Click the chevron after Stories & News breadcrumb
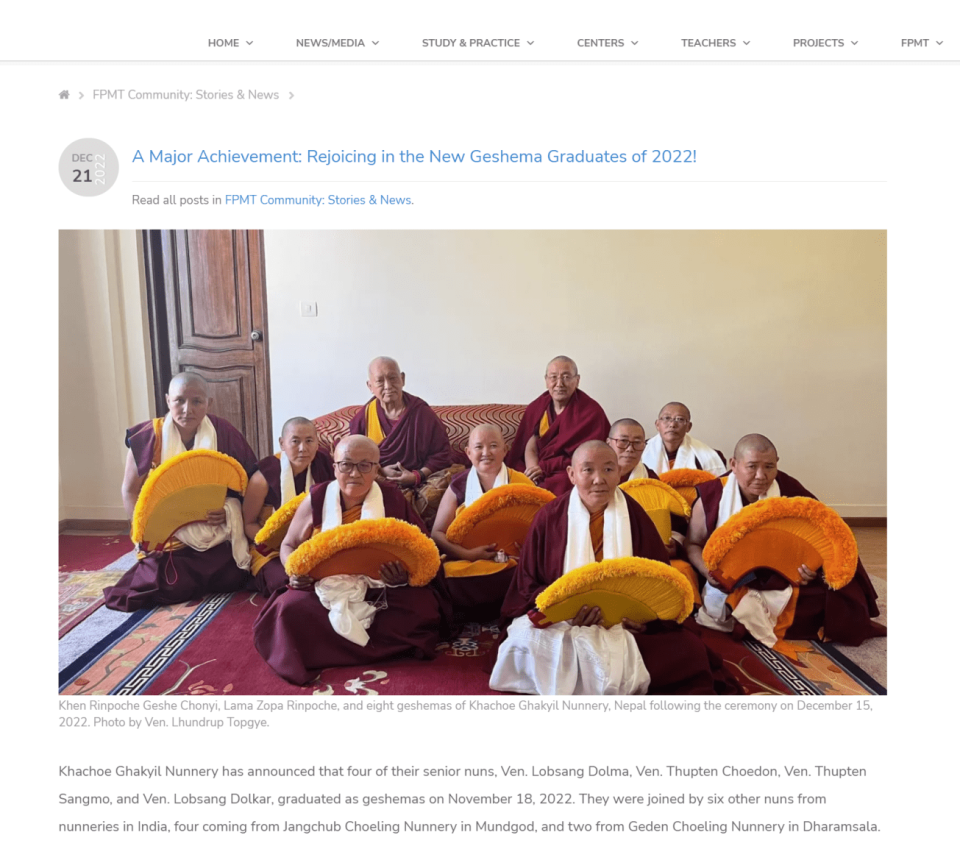This screenshot has width=960, height=846. point(291,95)
